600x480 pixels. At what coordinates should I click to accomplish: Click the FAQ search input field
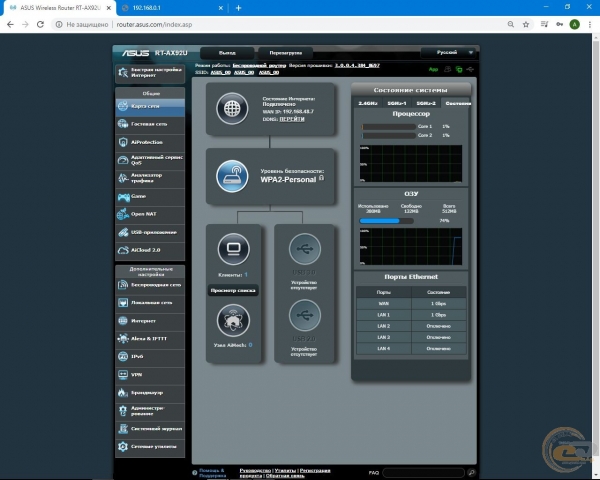[x=423, y=473]
